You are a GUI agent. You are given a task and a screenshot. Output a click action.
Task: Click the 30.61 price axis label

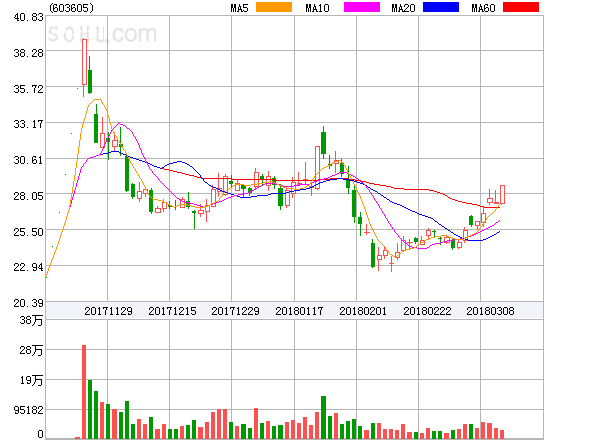(x=28, y=160)
